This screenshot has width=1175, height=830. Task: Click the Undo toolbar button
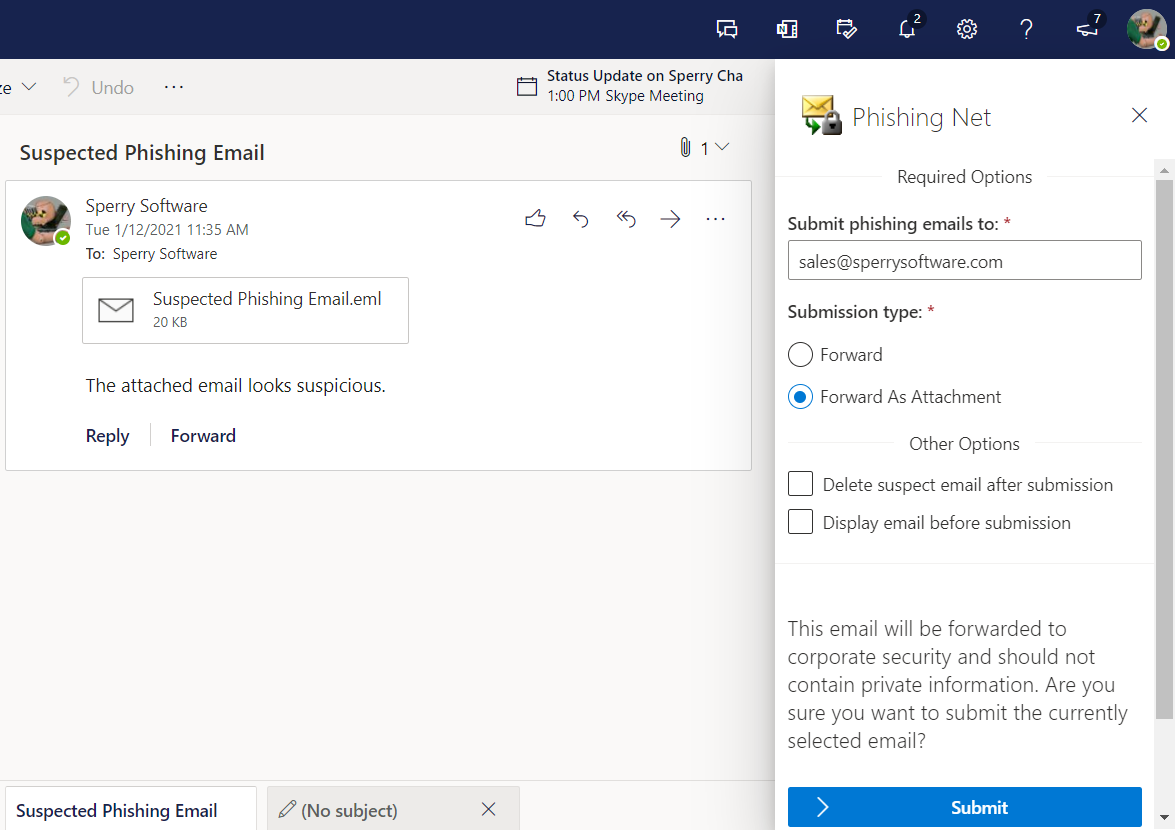98,88
